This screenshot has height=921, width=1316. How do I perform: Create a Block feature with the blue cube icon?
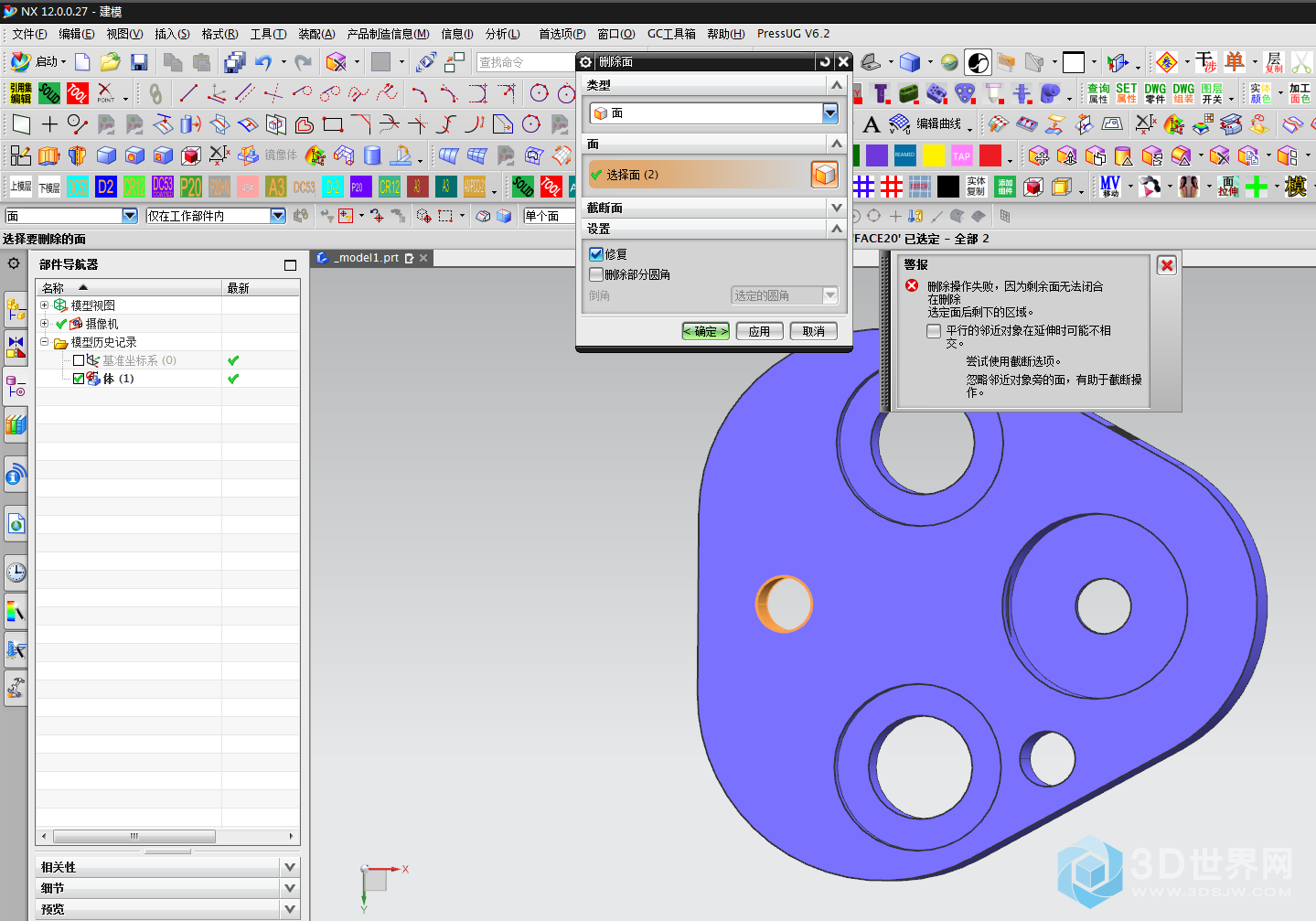(106, 155)
